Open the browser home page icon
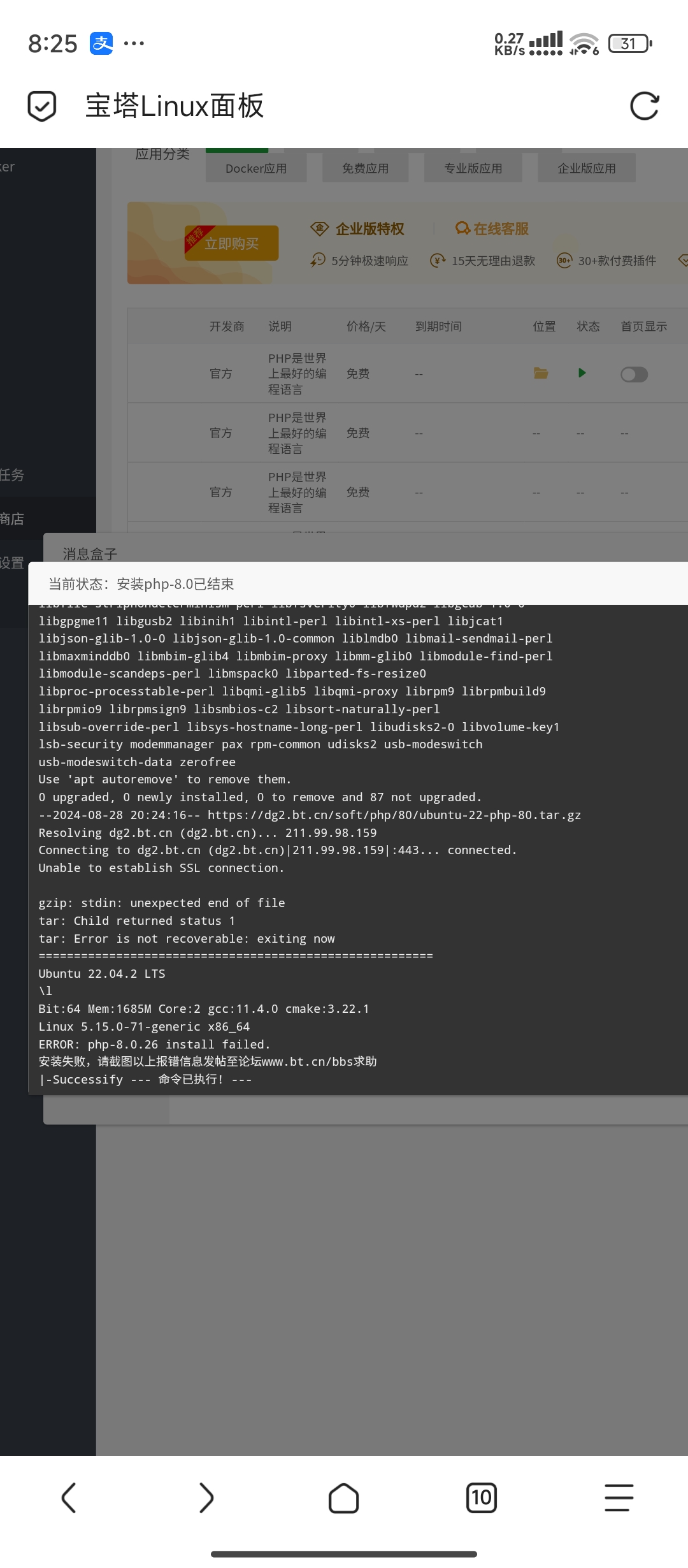 click(x=343, y=1497)
